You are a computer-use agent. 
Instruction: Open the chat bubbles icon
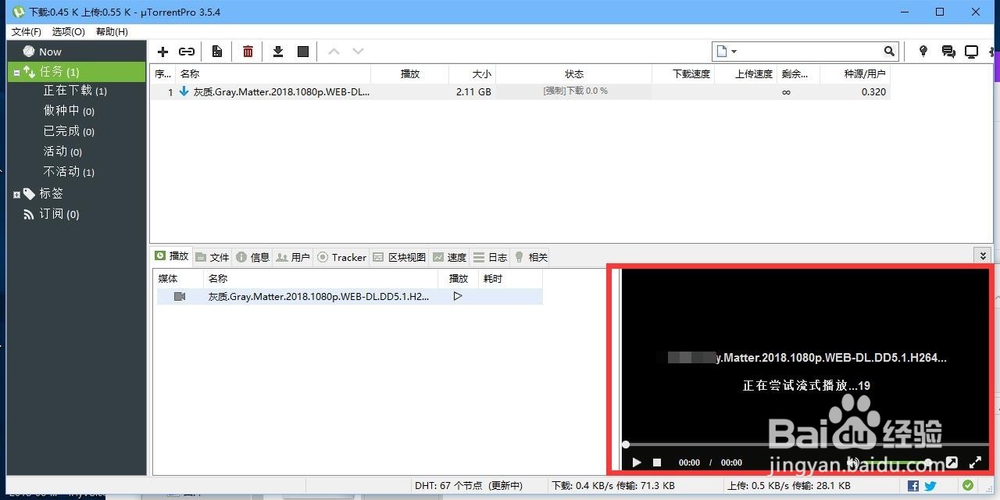948,52
